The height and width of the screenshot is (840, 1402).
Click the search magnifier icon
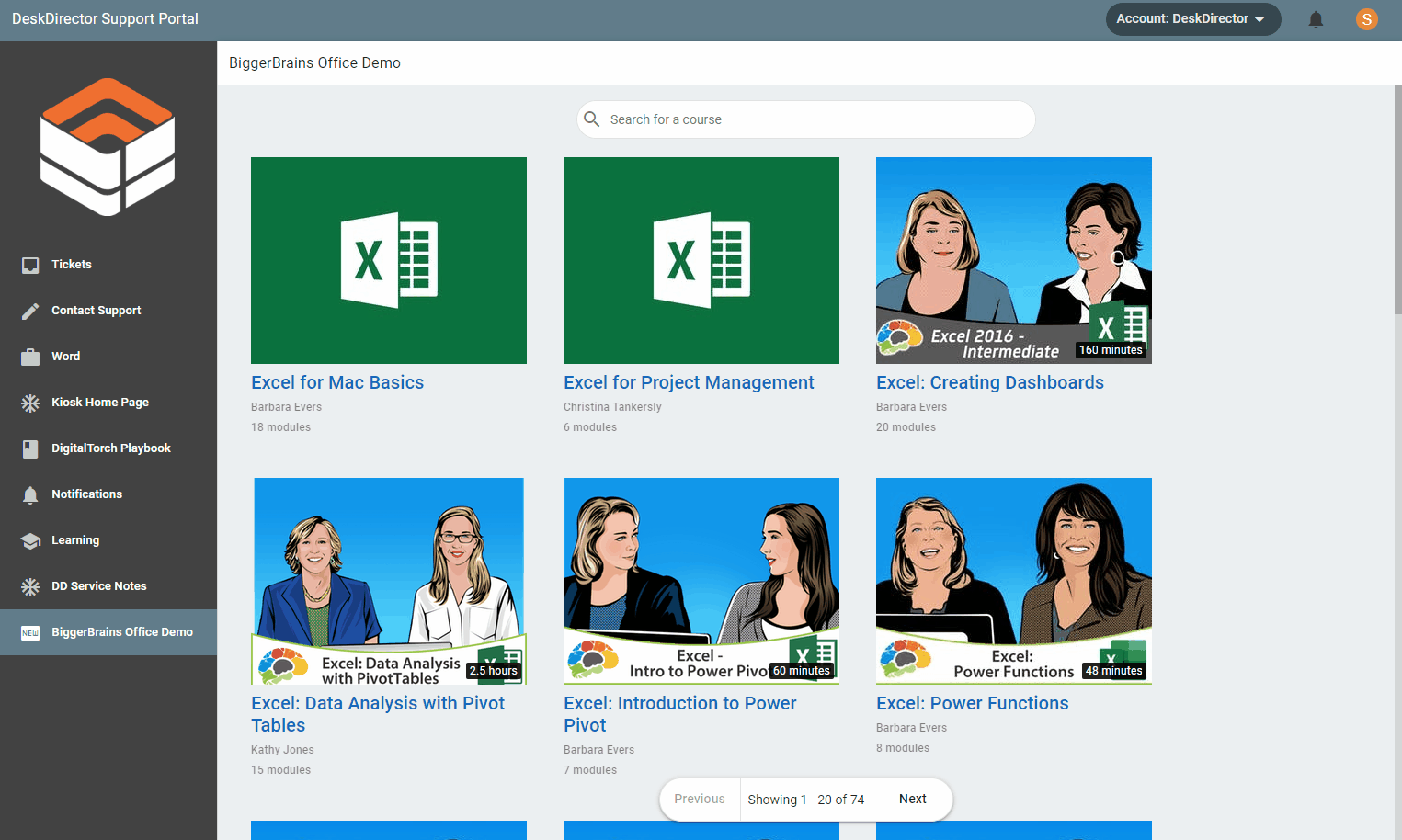click(x=592, y=119)
